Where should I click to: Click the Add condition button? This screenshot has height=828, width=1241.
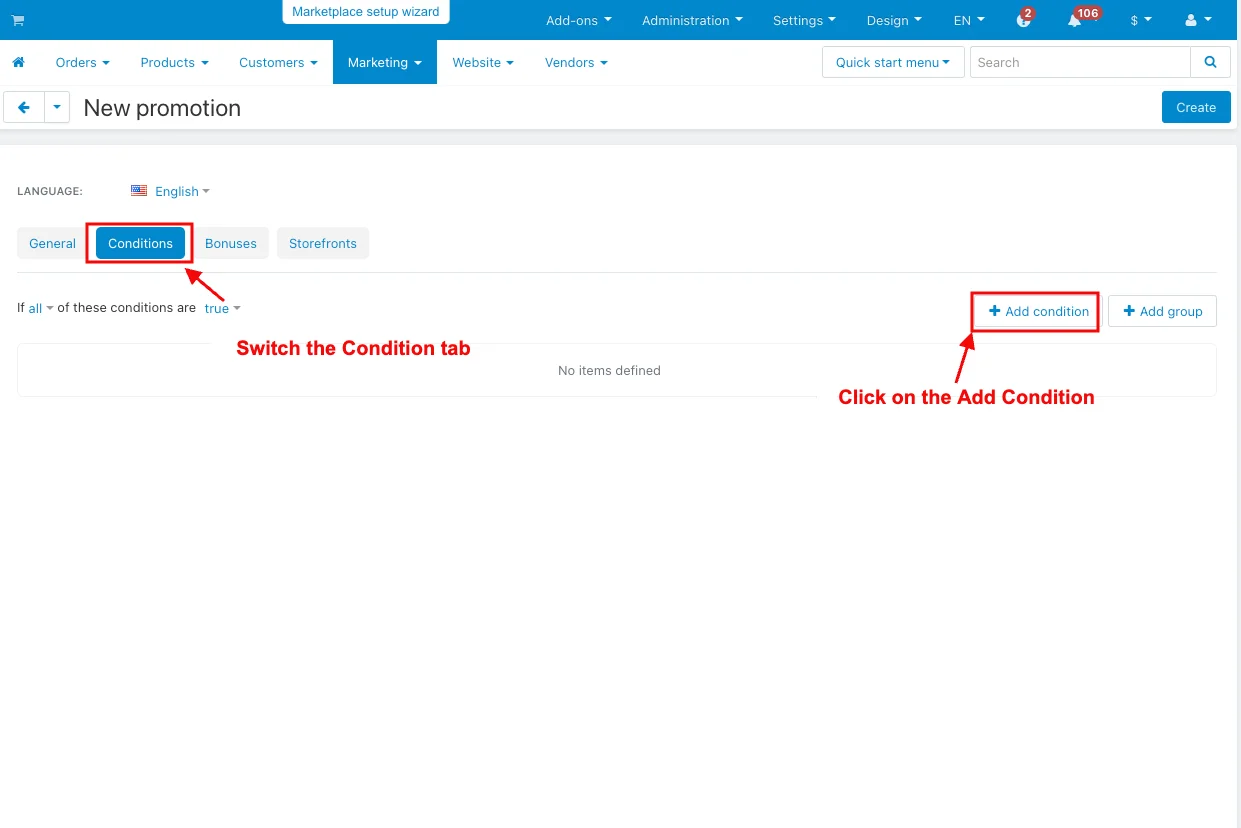[x=1037, y=311]
